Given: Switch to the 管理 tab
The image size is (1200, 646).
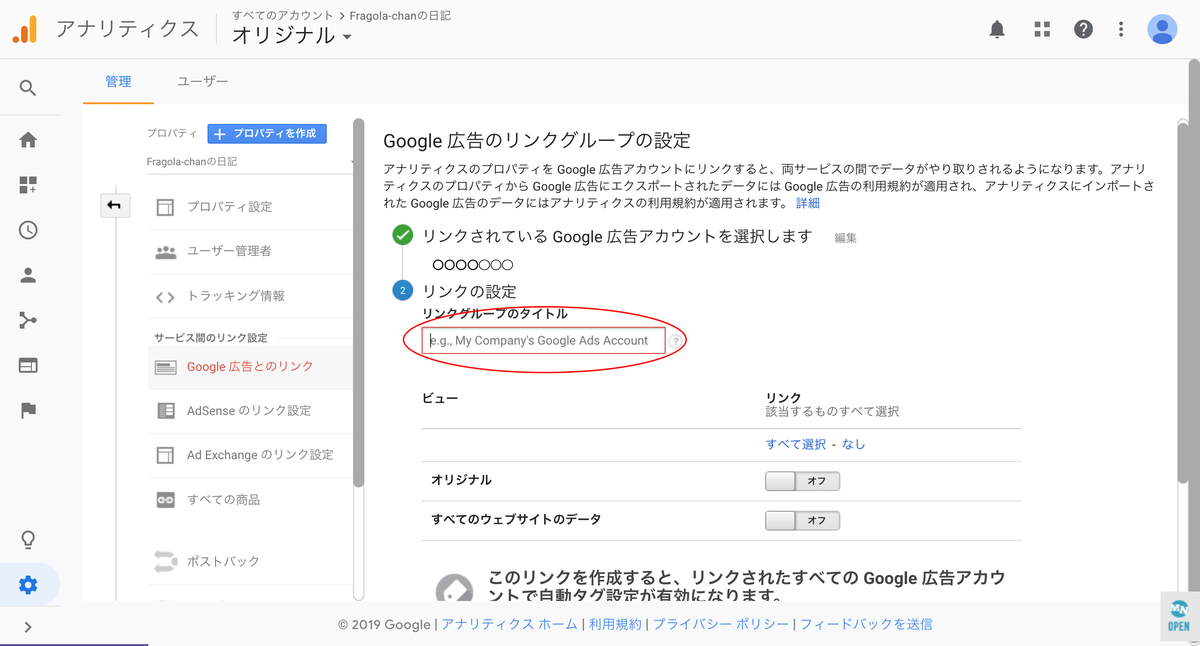Looking at the screenshot, I should (x=118, y=81).
